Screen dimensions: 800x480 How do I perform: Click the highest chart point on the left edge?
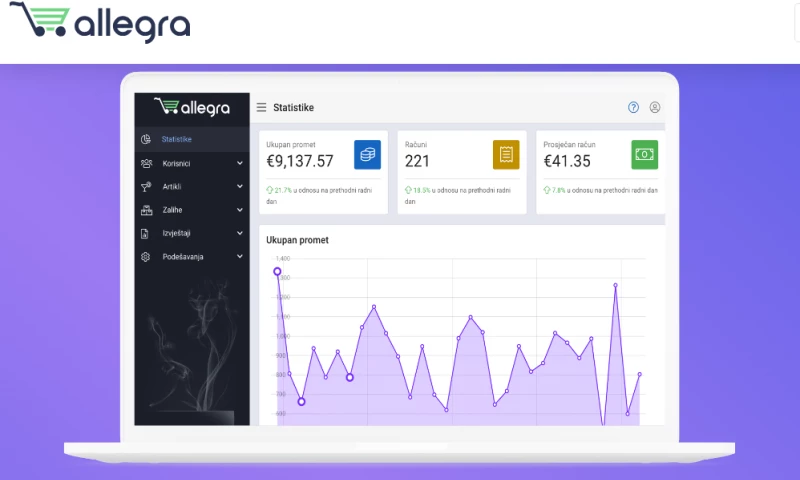click(277, 271)
